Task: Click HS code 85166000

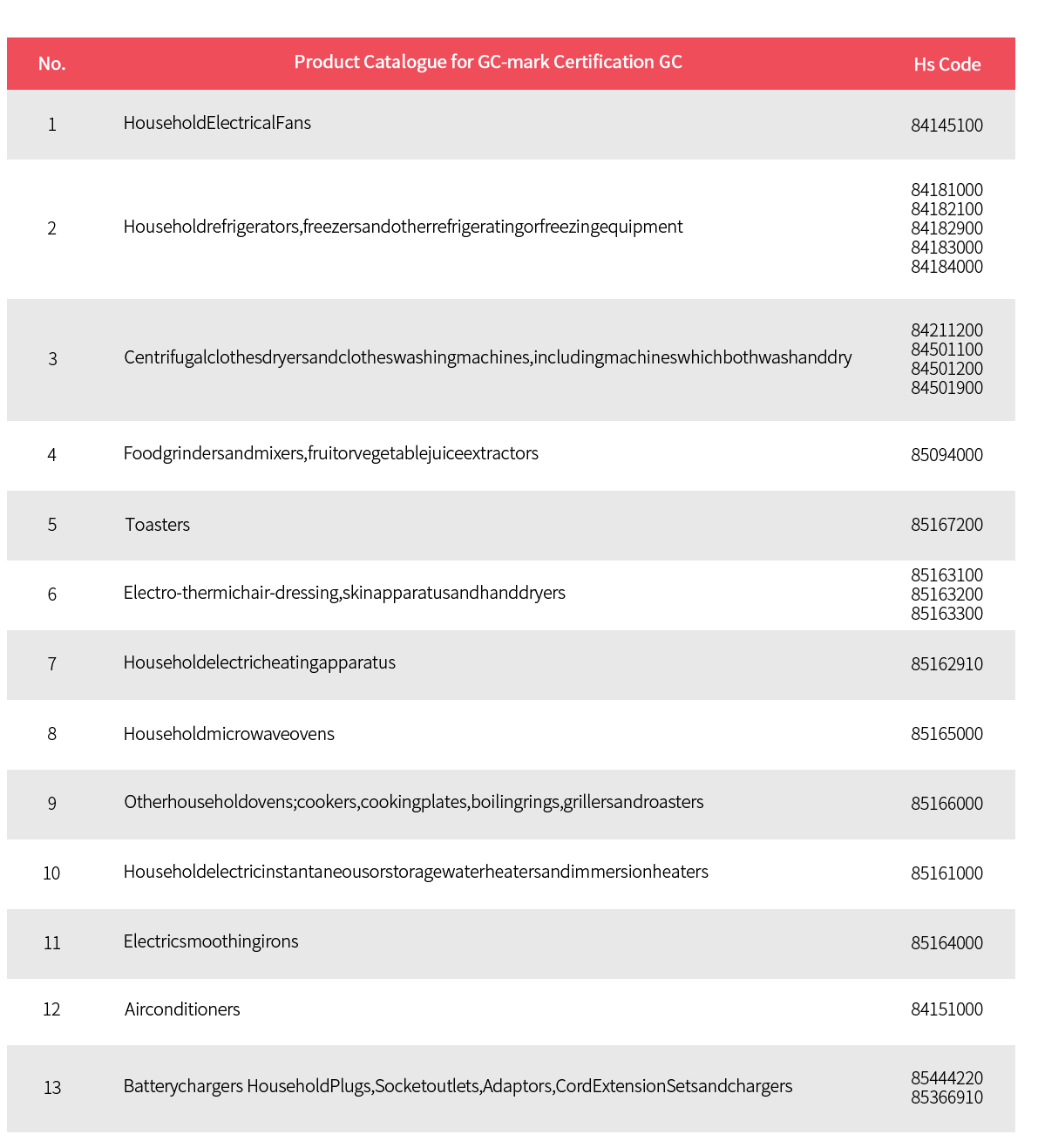Action: [947, 804]
